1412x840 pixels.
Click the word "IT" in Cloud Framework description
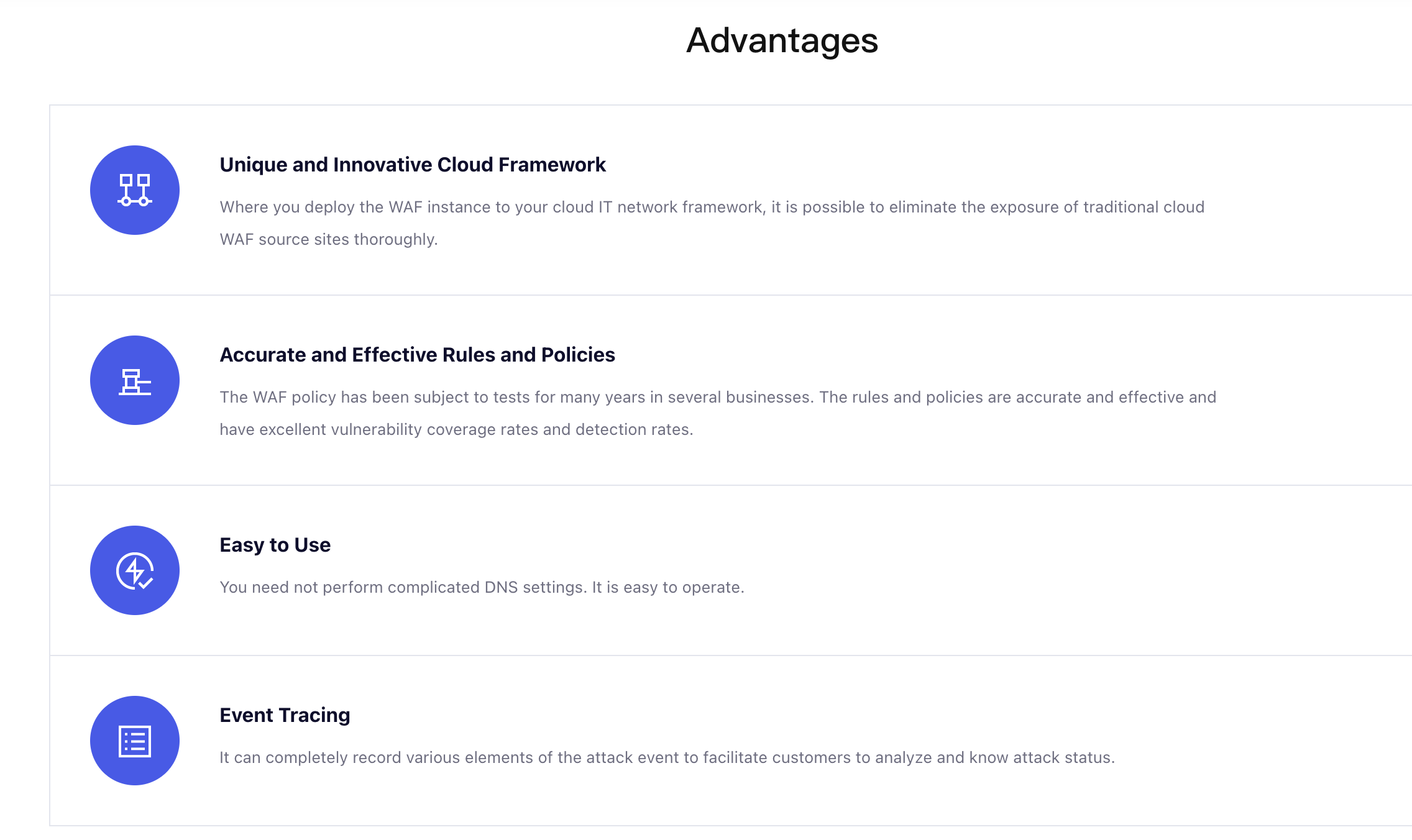(x=605, y=207)
